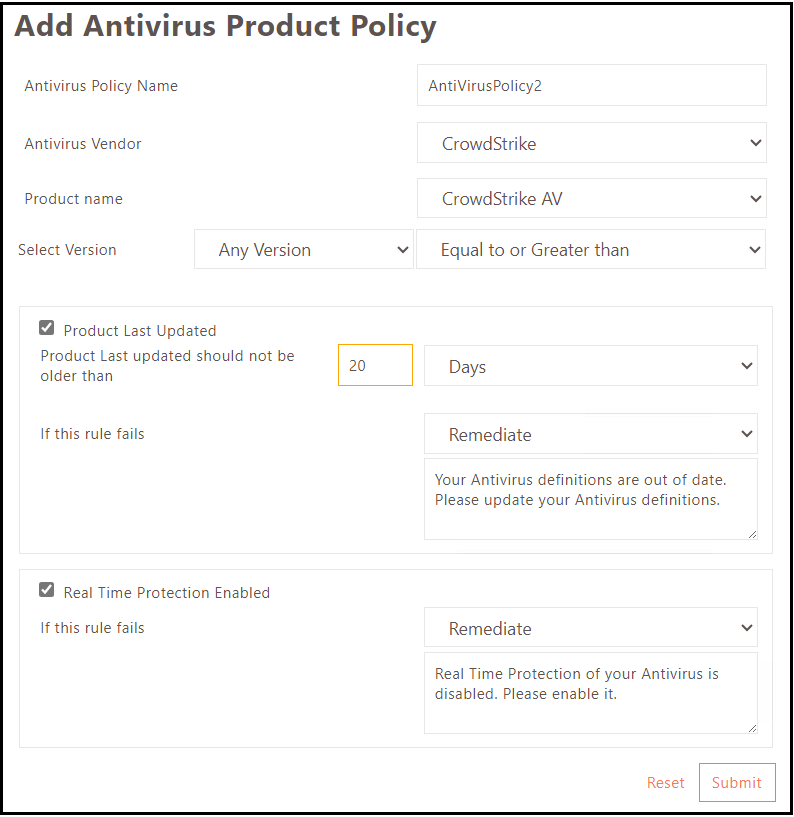This screenshot has width=794, height=817.
Task: Click the Product Last Updated label text
Action: point(140,331)
